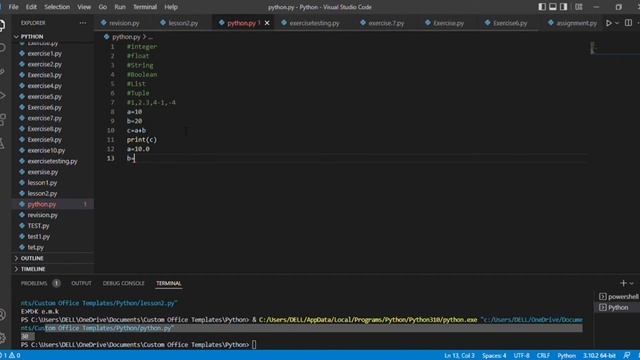The image size is (640, 360).
Task: Open Customize Layout icon
Action: 579,7
